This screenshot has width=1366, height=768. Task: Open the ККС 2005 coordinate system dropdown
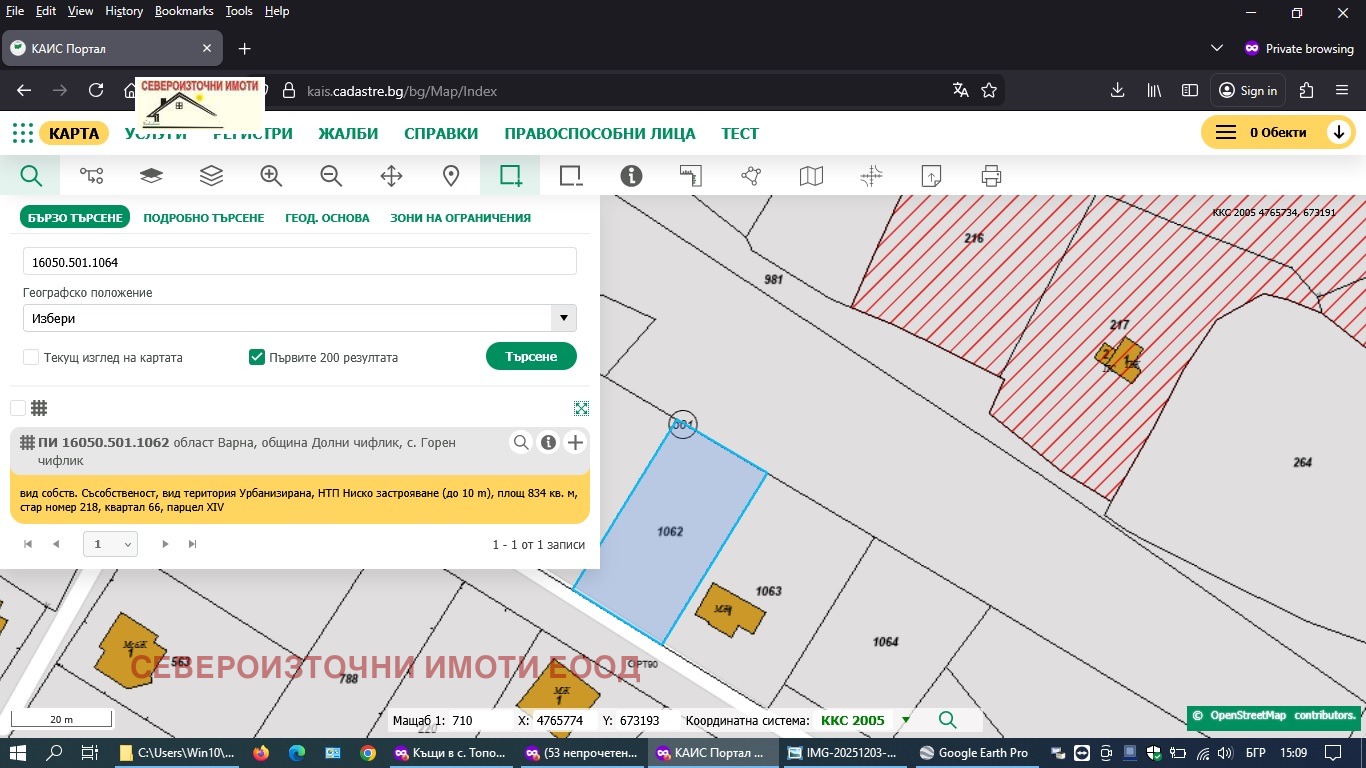pos(906,720)
